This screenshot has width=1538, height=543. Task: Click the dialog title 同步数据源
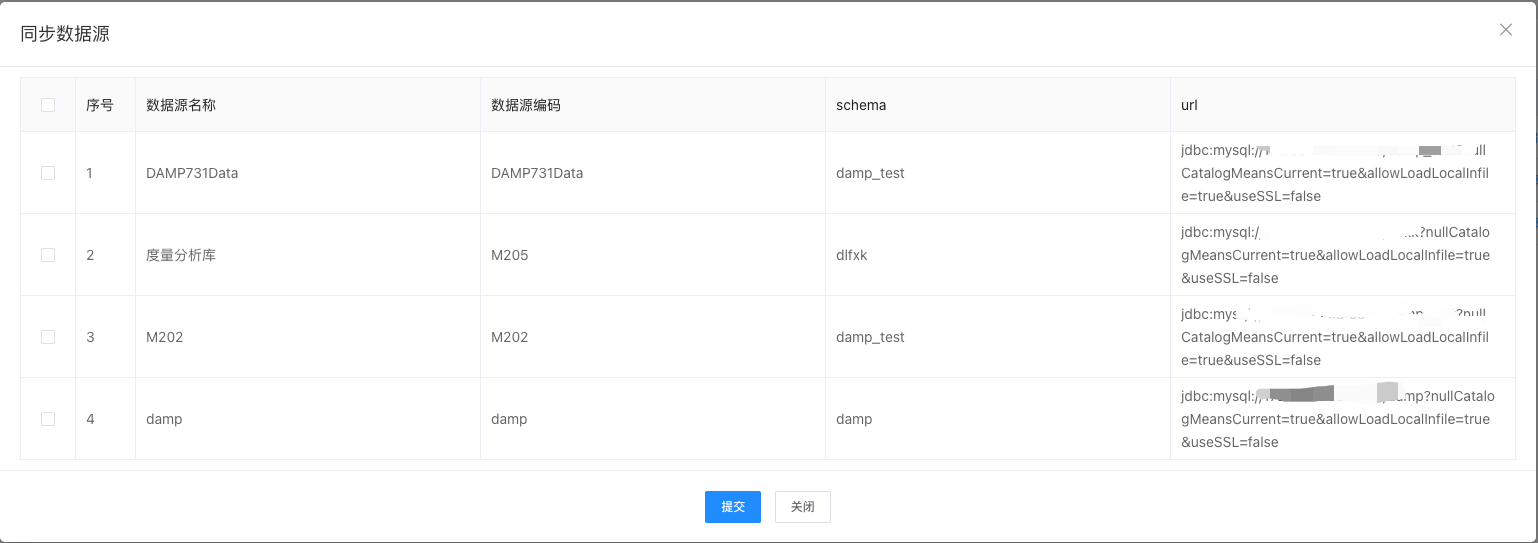tap(65, 34)
